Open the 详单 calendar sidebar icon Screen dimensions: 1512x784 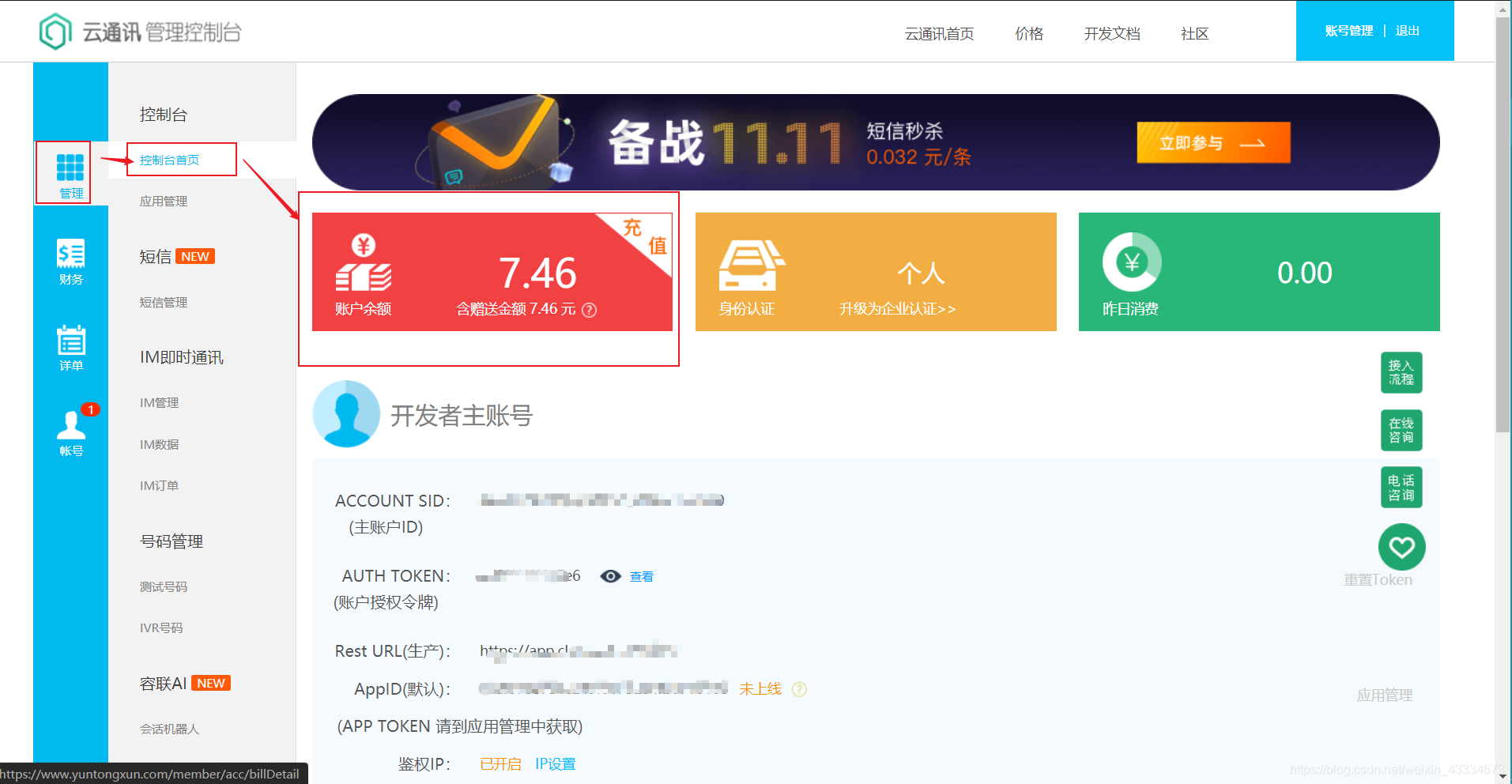(70, 348)
